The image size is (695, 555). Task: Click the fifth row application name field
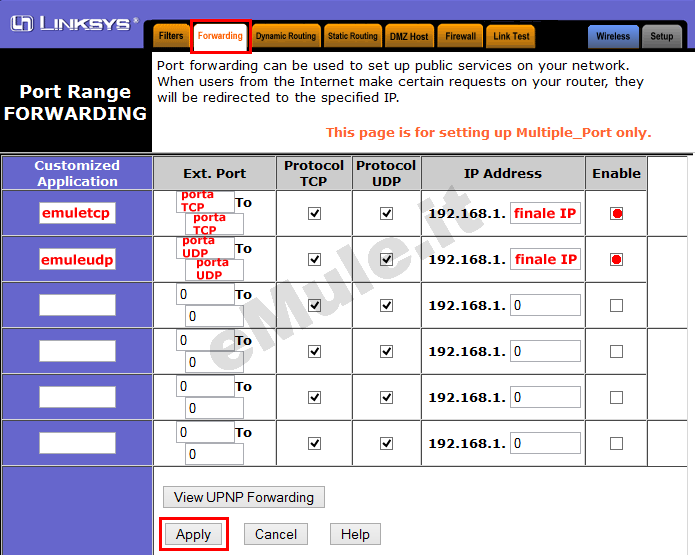tap(77, 397)
